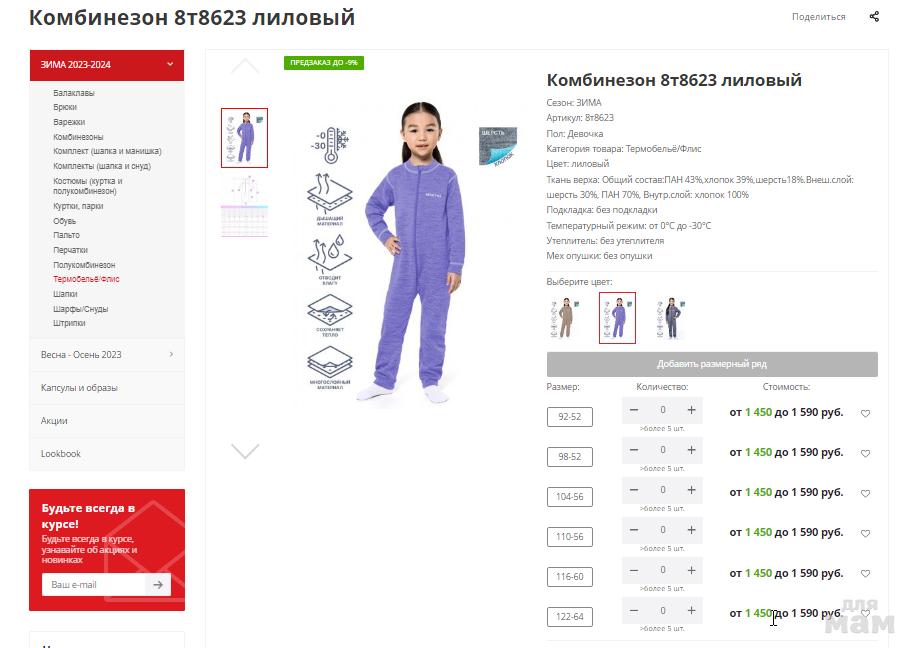This screenshot has height=648, width=910.
Task: Show previous image with up chevron arrow
Action: [x=245, y=66]
